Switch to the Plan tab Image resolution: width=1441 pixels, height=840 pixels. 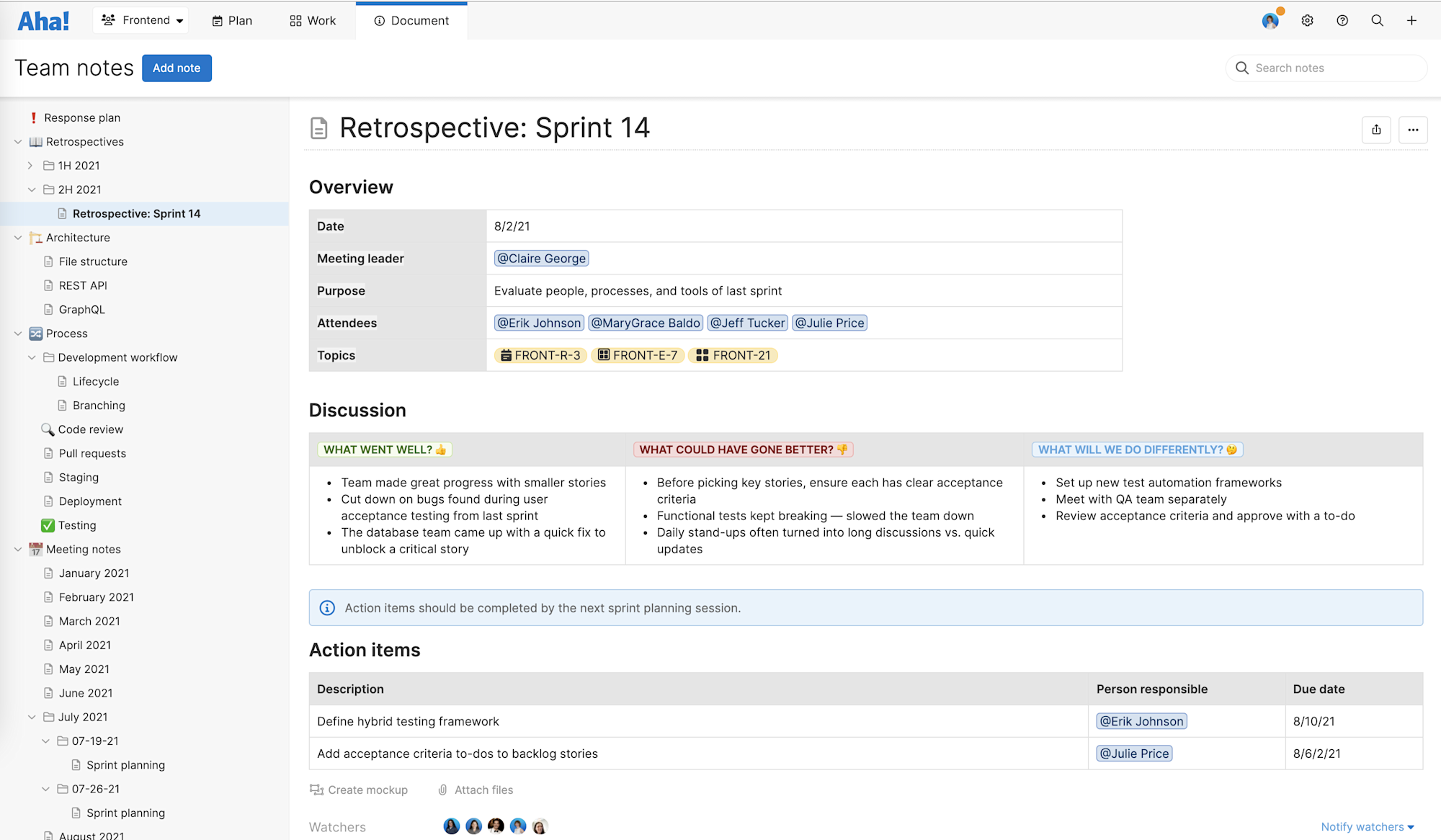point(231,20)
